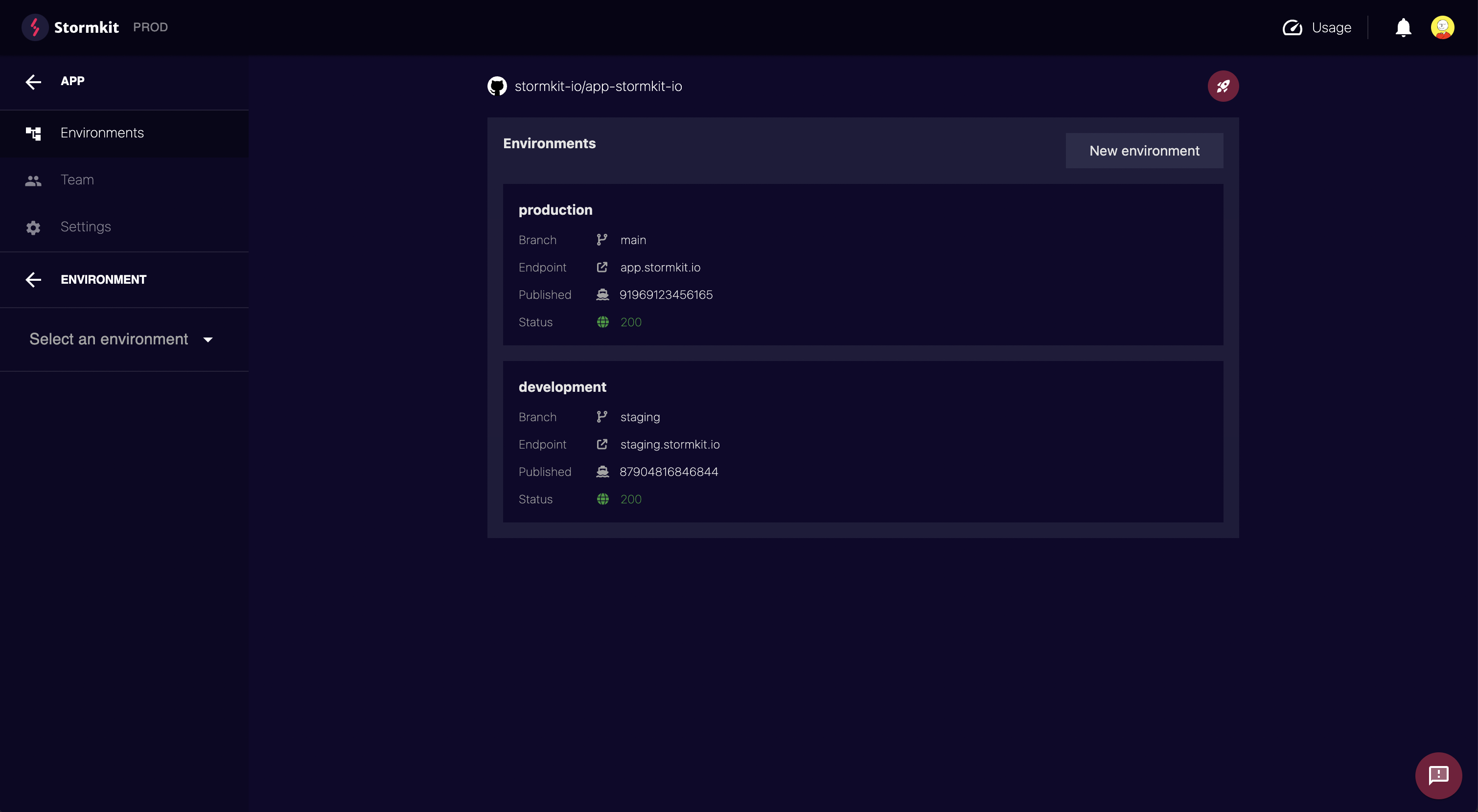Select Team from the sidebar
The width and height of the screenshot is (1478, 812).
tap(77, 180)
